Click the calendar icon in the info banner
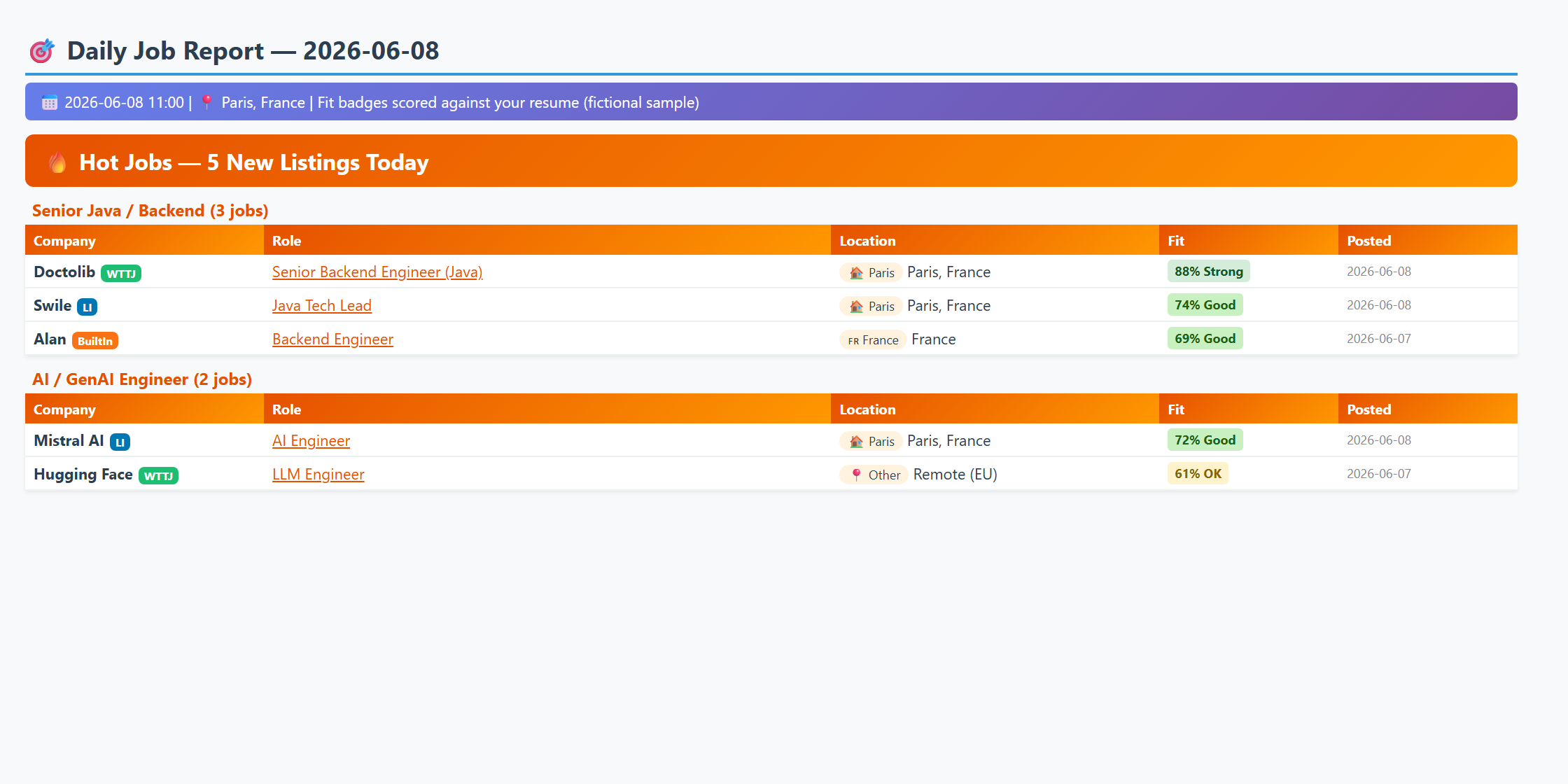Screen dimensions: 1568x784 point(49,103)
